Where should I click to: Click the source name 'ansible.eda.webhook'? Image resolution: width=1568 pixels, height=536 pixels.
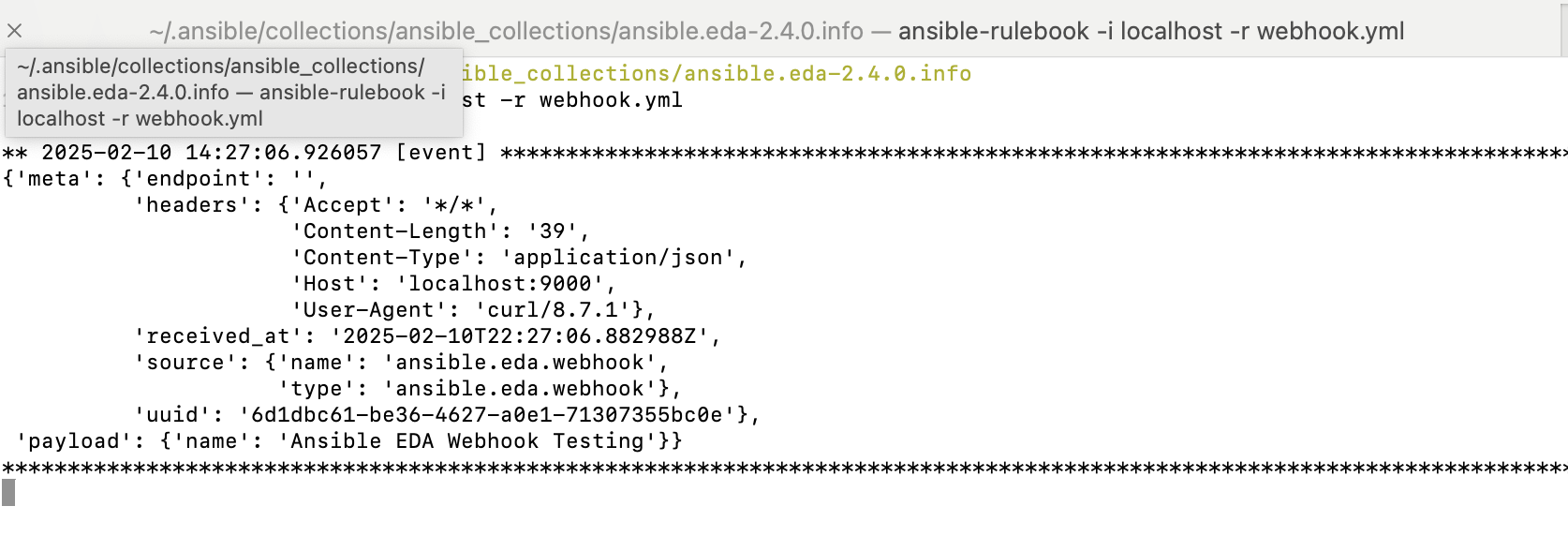[x=520, y=362]
